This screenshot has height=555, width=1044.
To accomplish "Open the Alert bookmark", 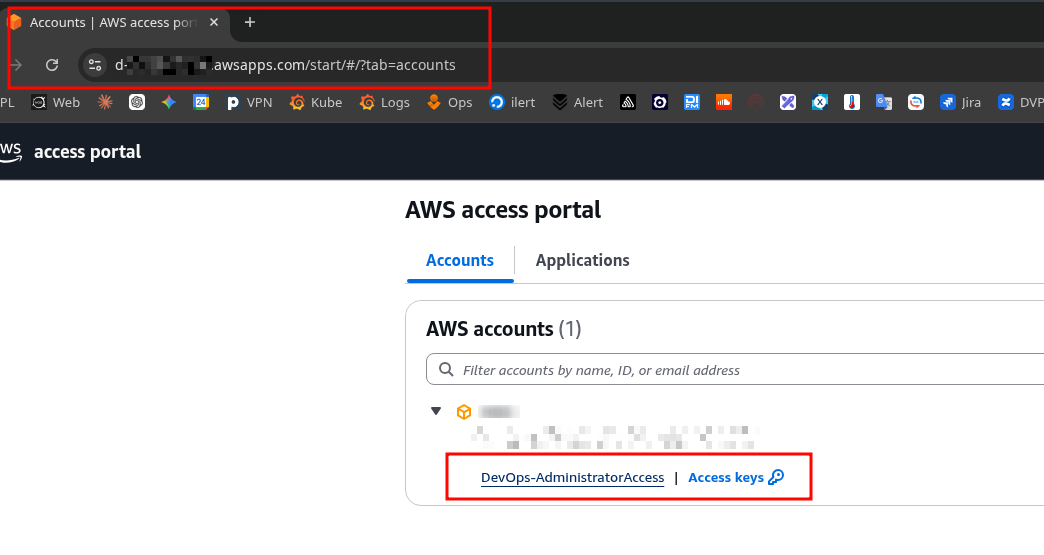I will click(x=577, y=102).
